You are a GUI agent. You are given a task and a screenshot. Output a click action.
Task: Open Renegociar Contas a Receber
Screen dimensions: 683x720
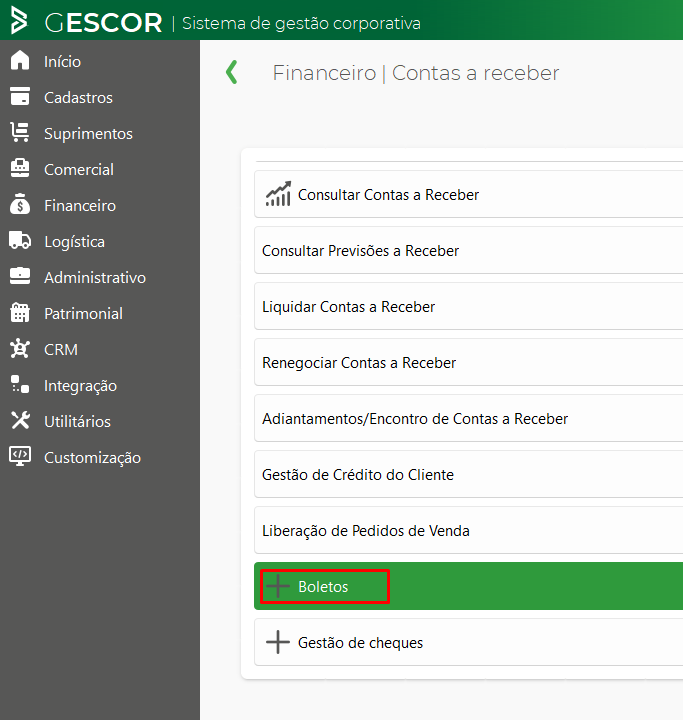[x=359, y=363]
